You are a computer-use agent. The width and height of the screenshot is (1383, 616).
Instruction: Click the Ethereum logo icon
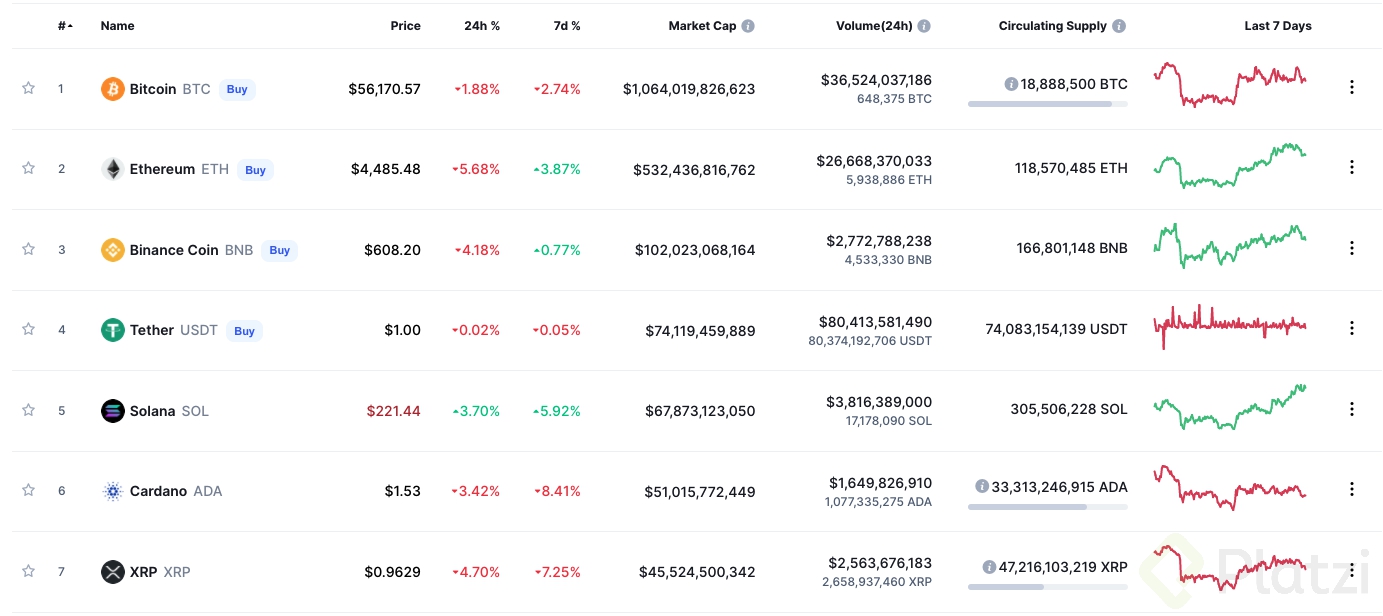click(x=113, y=169)
